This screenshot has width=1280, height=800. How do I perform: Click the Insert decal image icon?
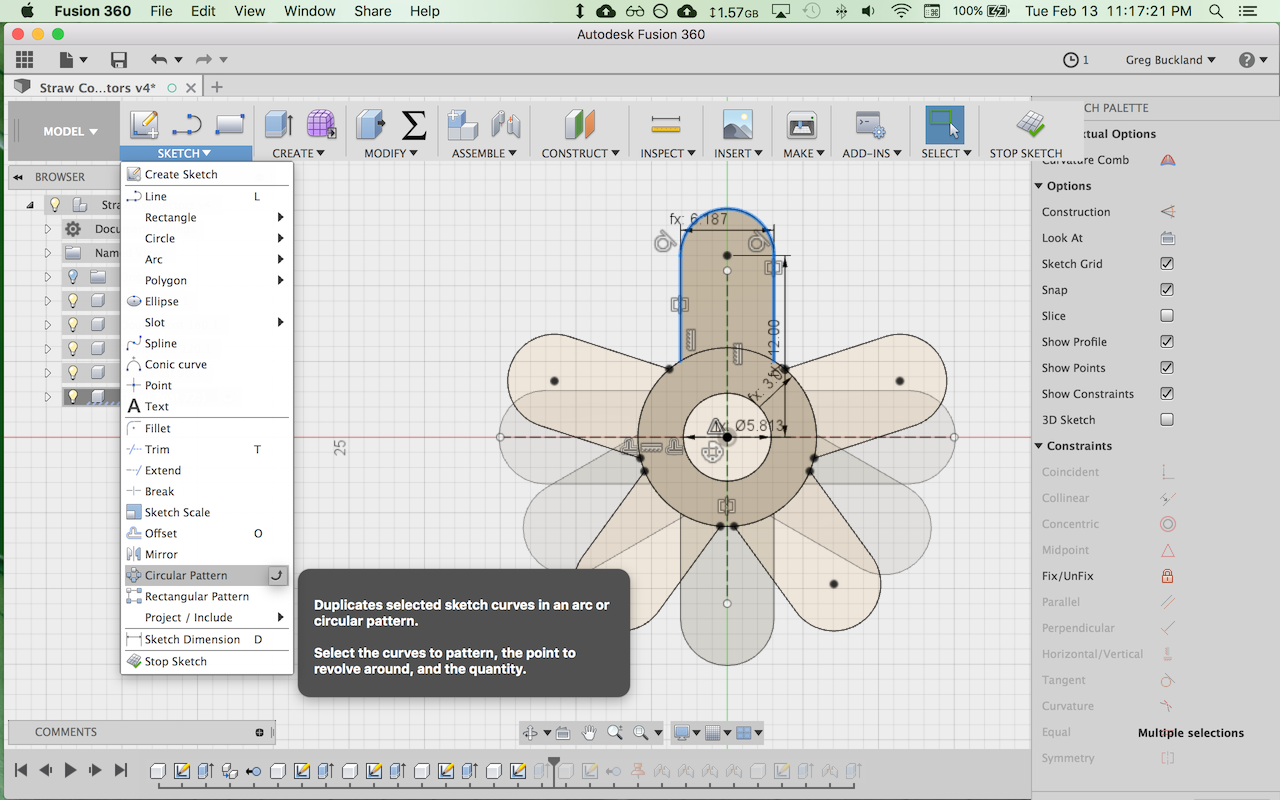737,125
